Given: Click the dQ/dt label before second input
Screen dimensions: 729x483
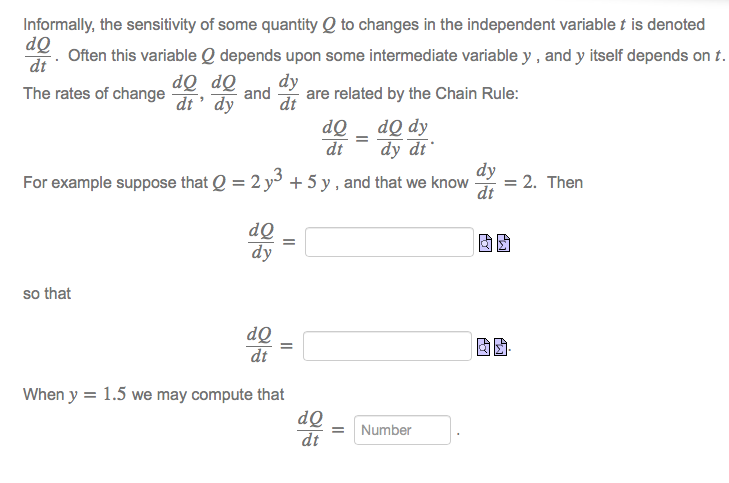Looking at the screenshot, I should pyautogui.click(x=259, y=345).
